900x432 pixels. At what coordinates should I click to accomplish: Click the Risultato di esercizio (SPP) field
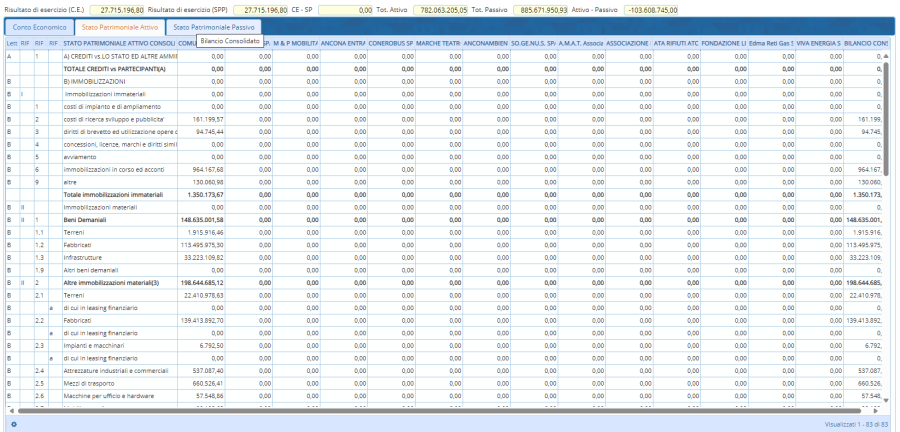261,9
